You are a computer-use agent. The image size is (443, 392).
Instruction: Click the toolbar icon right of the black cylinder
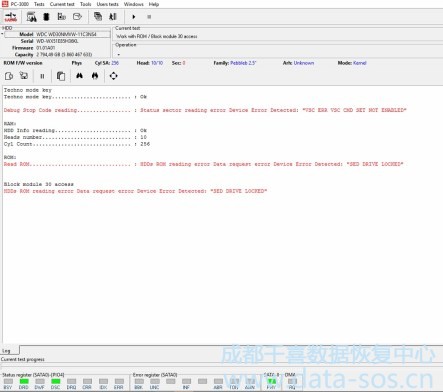(62, 17)
